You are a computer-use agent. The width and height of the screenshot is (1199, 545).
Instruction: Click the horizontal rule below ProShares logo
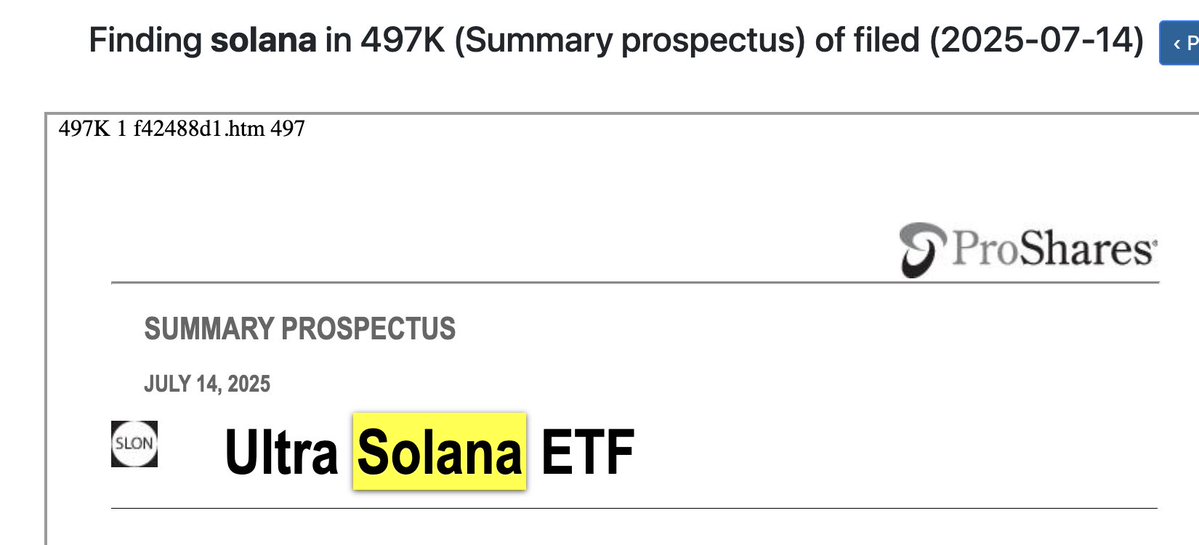[x=635, y=283]
